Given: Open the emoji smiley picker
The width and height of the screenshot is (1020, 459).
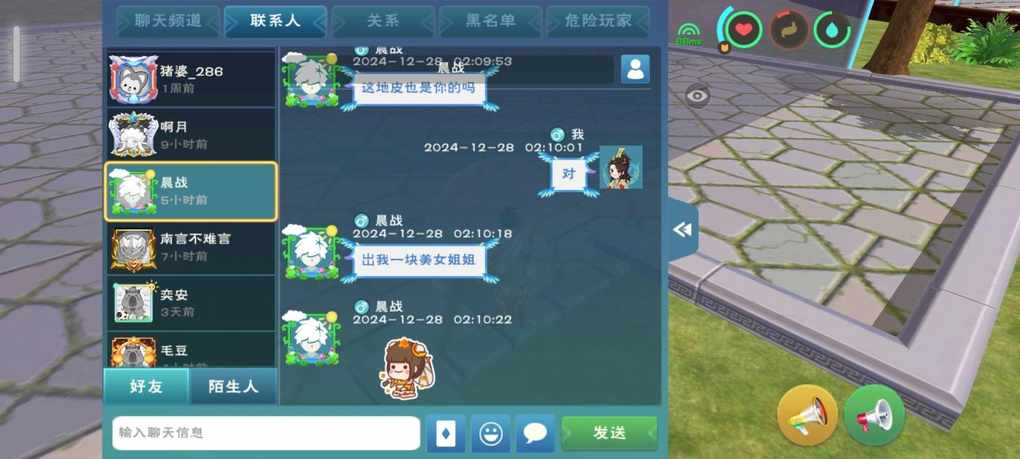Looking at the screenshot, I should pos(490,433).
